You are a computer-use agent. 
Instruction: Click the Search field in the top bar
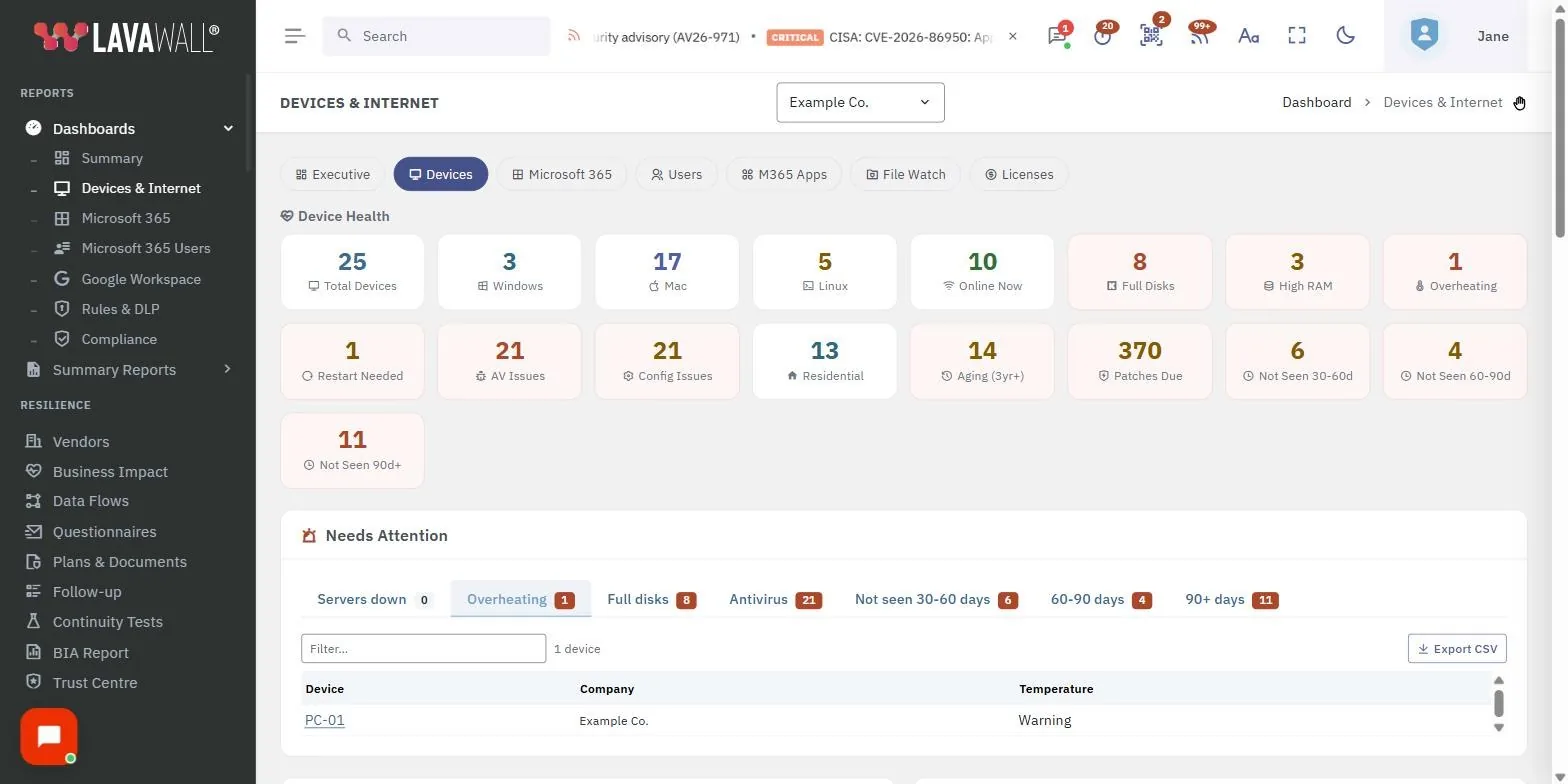[x=436, y=36]
